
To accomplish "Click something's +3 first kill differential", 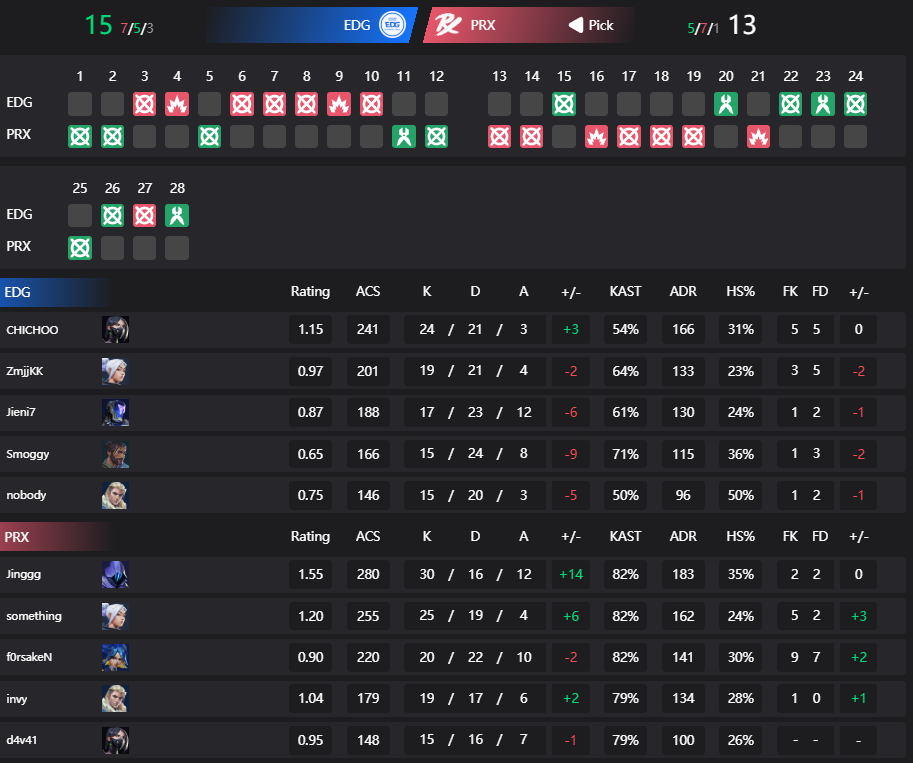I will tap(858, 616).
